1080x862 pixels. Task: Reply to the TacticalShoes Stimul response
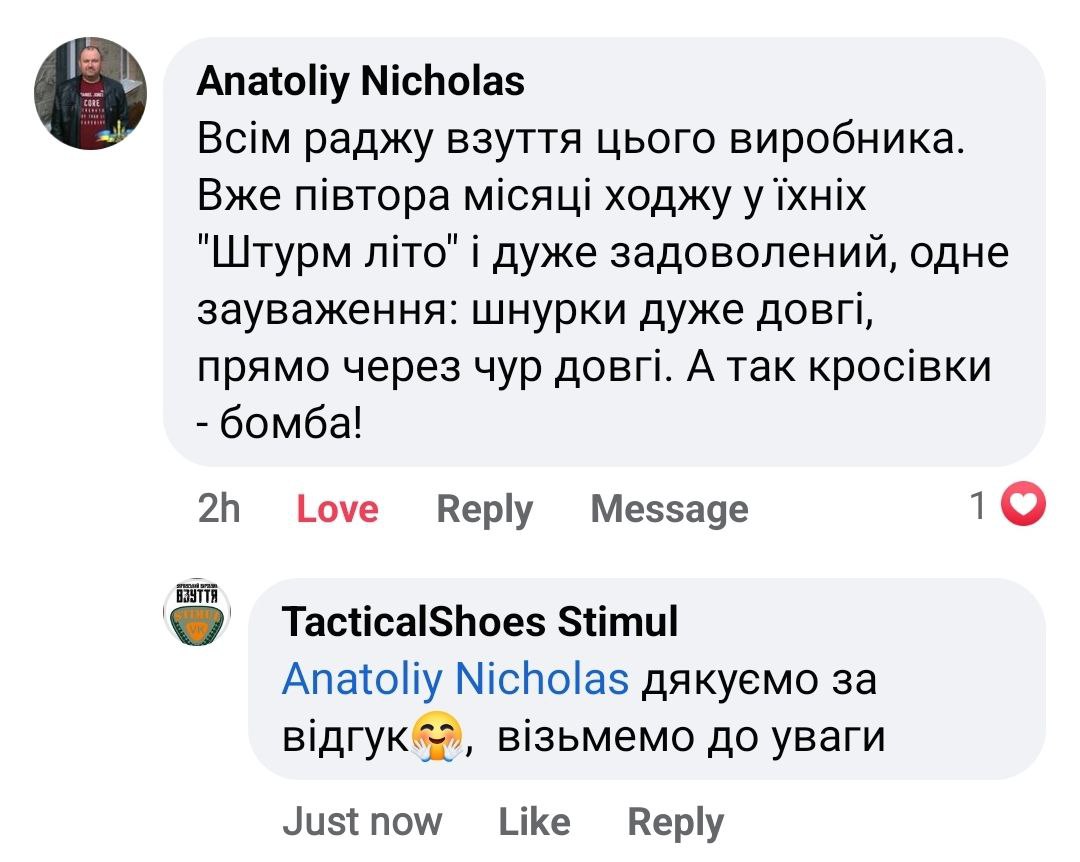(675, 822)
